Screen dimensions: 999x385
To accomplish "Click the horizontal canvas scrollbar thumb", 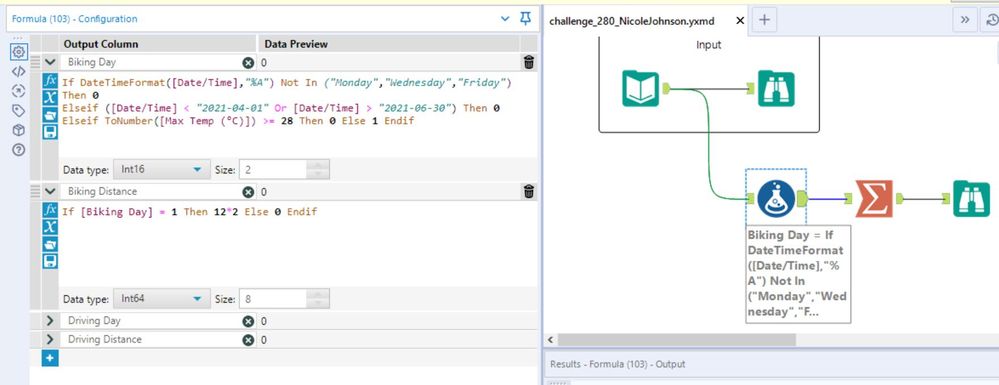I will (677, 340).
